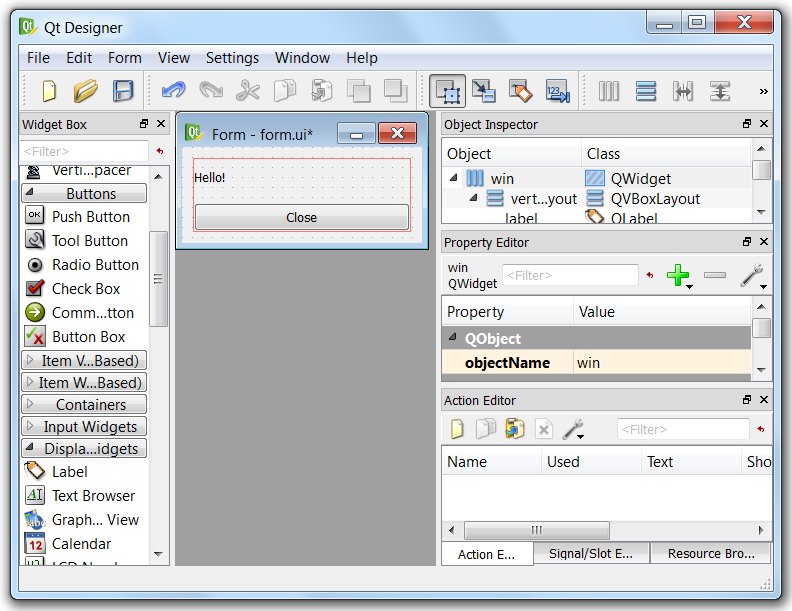Click objectName value win

pos(662,363)
